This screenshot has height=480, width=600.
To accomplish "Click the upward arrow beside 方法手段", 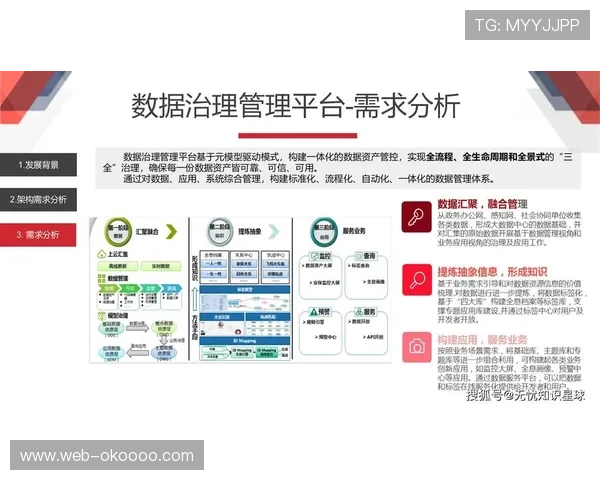I will tap(194, 299).
